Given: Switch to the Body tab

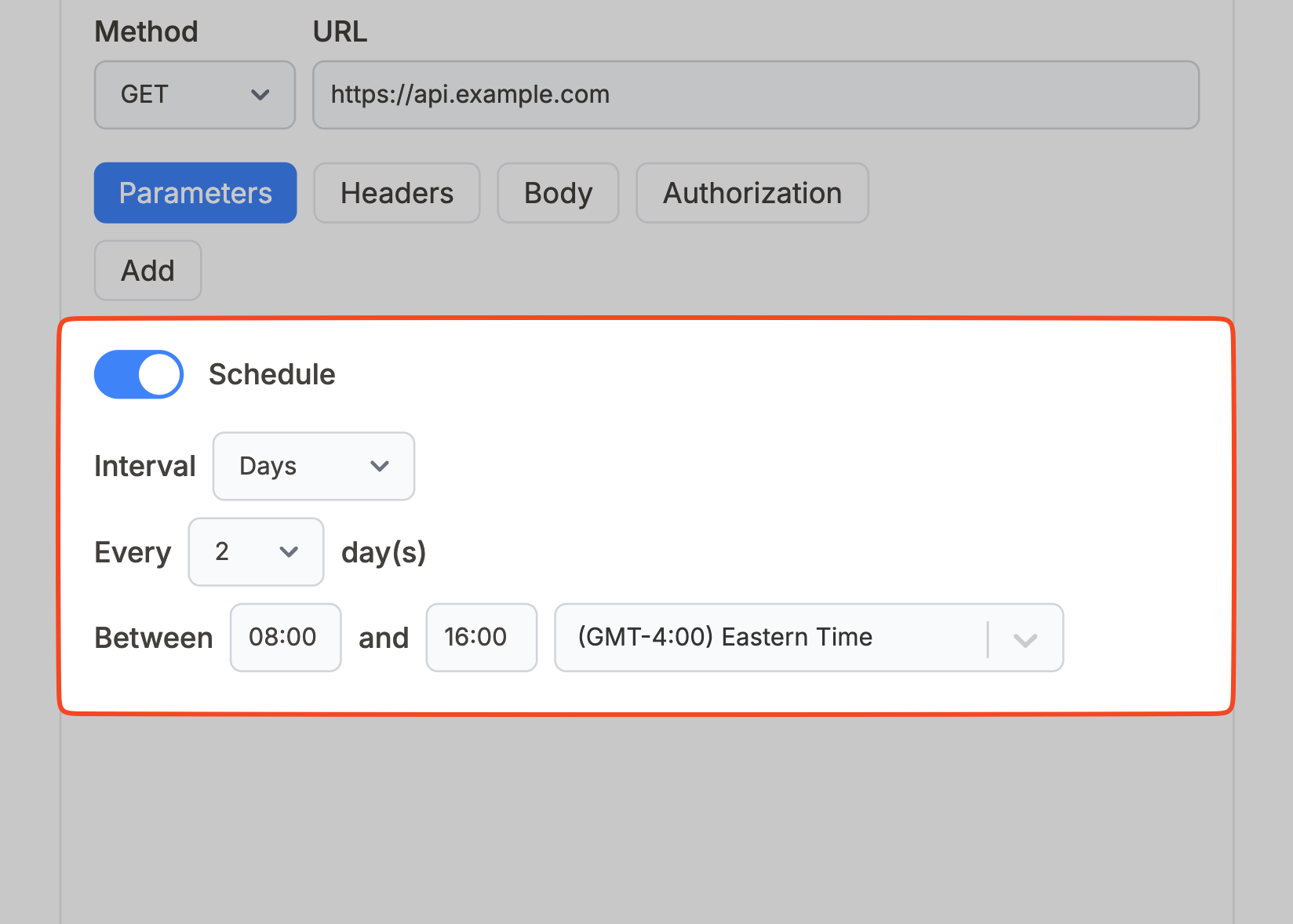Looking at the screenshot, I should point(557,193).
